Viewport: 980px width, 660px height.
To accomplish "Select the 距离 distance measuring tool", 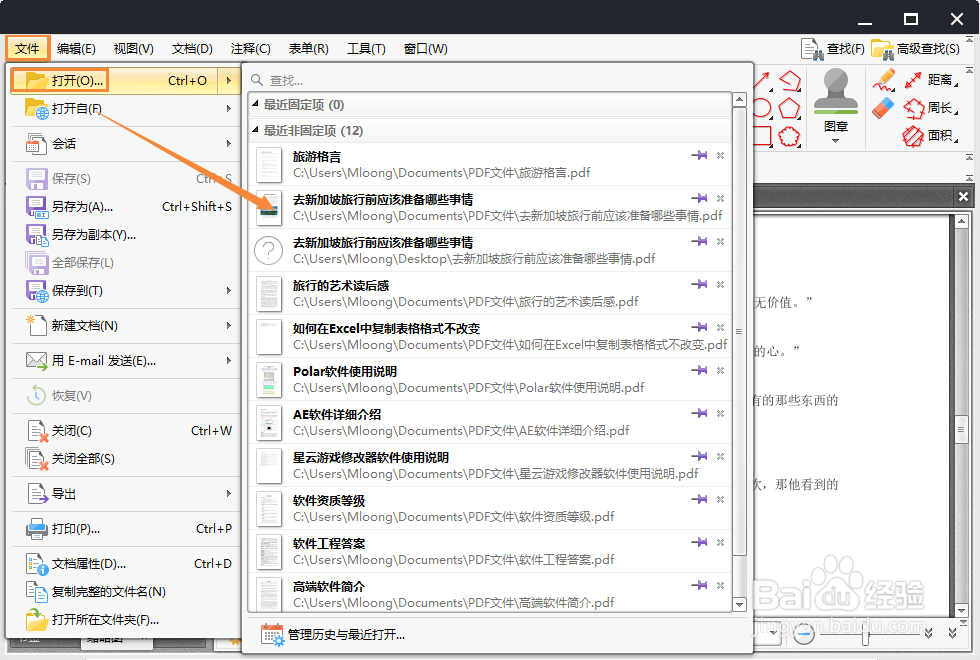I will coord(931,79).
